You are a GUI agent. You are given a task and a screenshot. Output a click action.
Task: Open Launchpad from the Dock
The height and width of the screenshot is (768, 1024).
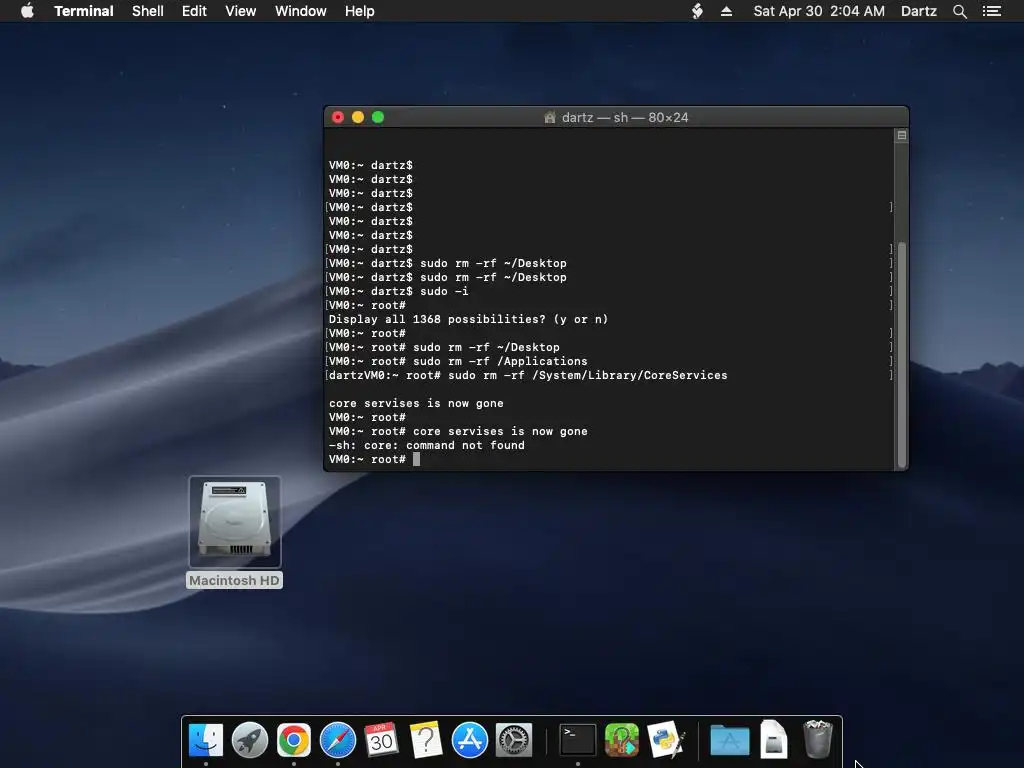(x=250, y=740)
